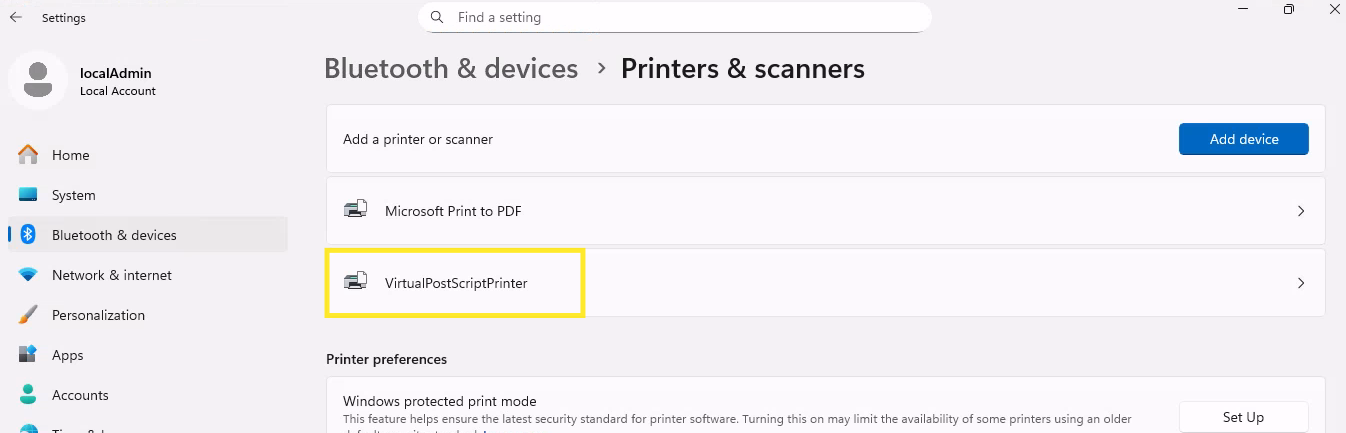
Task: Focus the Find a setting search box
Action: click(x=680, y=18)
